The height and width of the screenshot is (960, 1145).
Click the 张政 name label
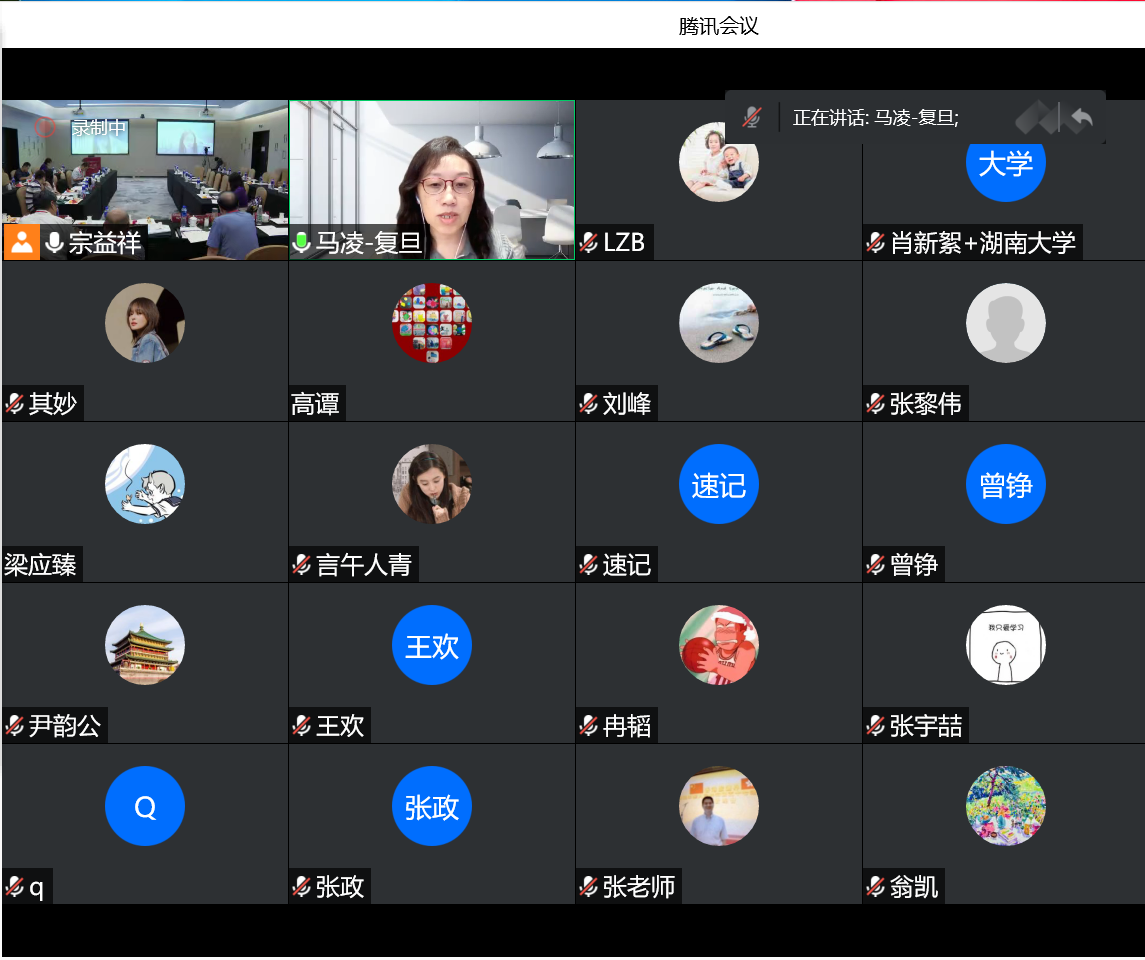pos(340,886)
